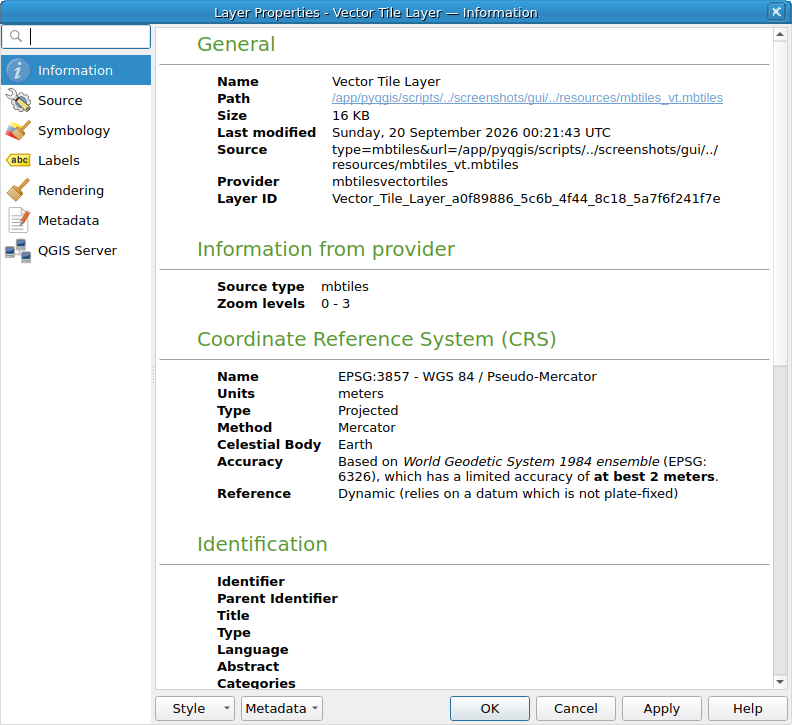Click the Metadata document icon

tap(18, 220)
